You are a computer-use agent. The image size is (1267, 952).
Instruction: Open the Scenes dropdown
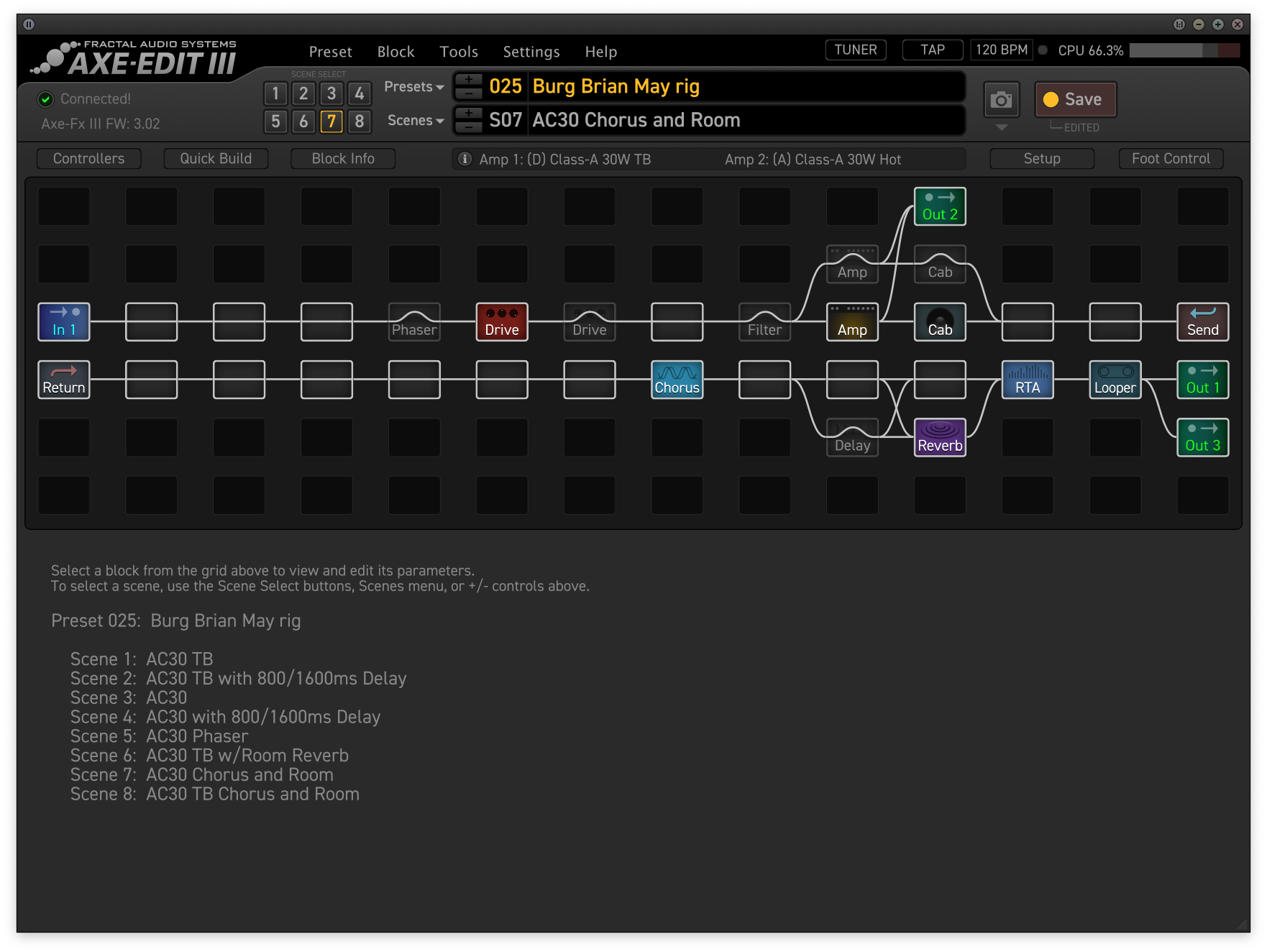coord(416,121)
